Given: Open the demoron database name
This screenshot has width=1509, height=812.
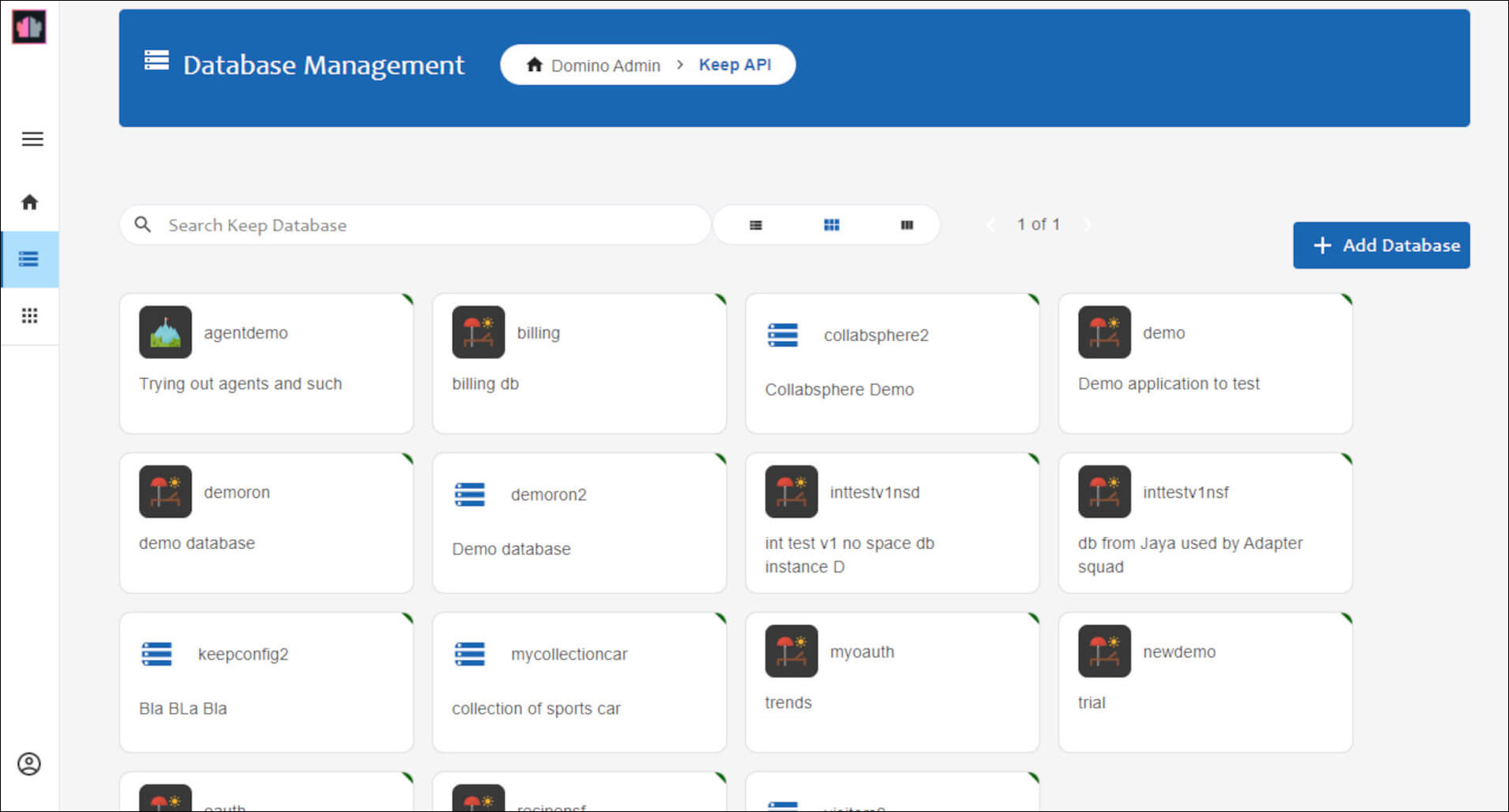Looking at the screenshot, I should click(237, 492).
